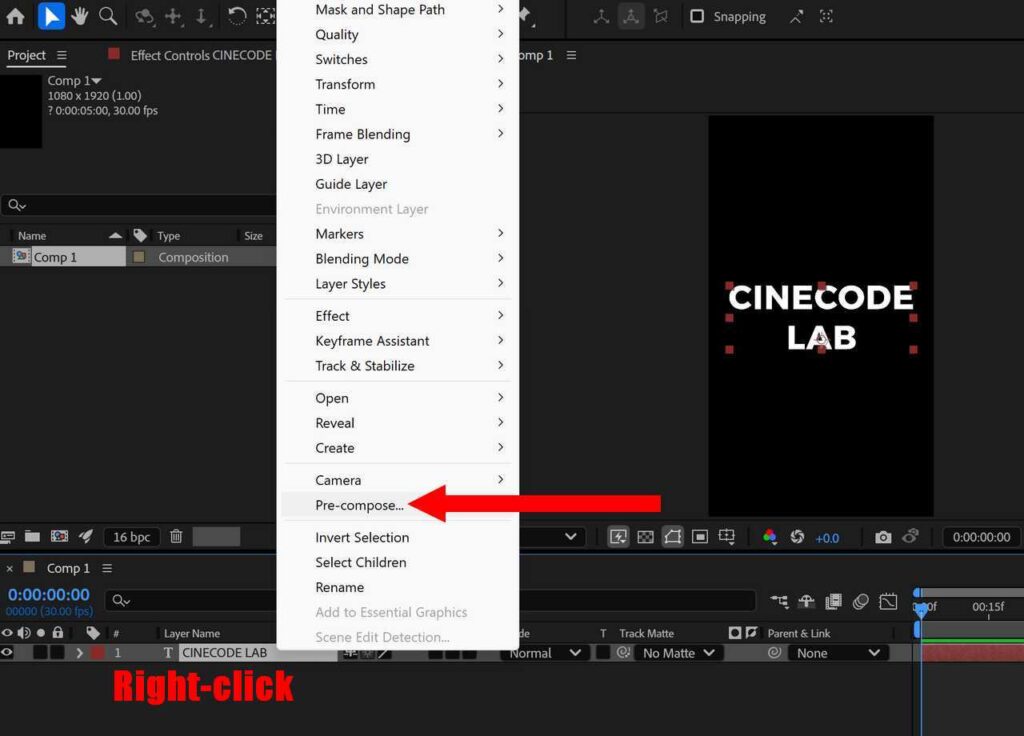Click the track matte pick whip icon
1024x736 pixels.
coord(624,652)
